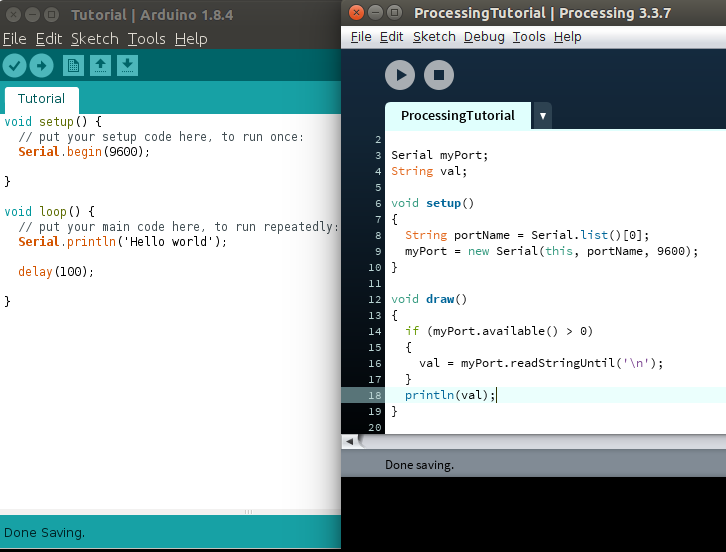Run the Processing sketch with Play button
726x552 pixels.
click(x=400, y=75)
